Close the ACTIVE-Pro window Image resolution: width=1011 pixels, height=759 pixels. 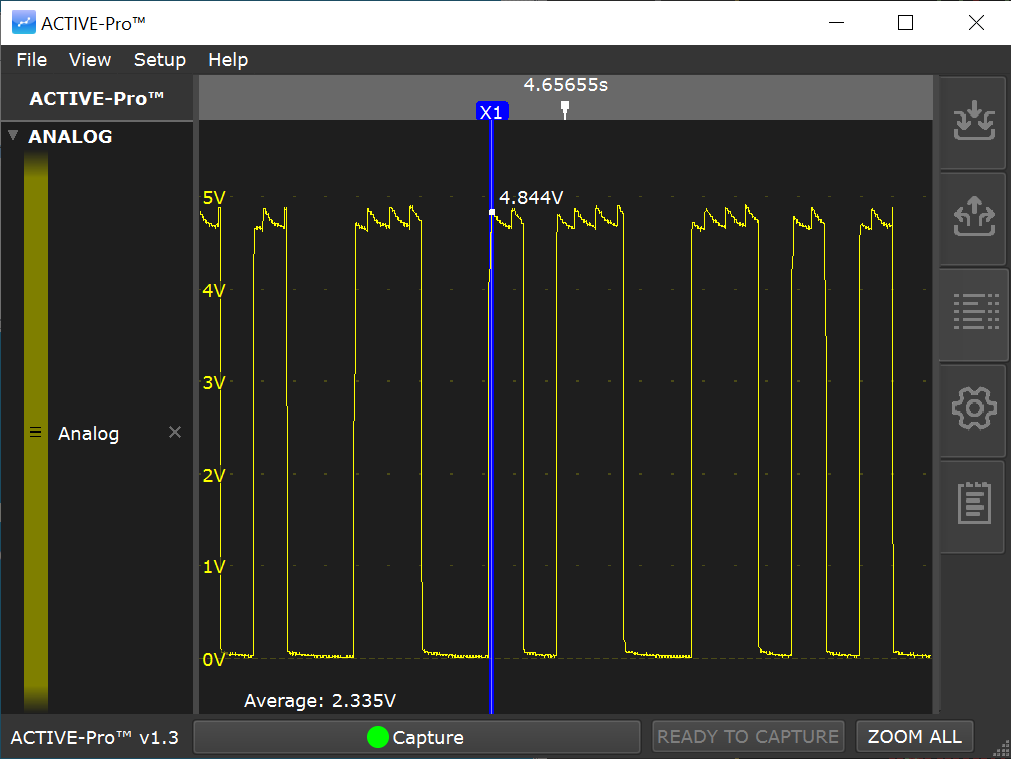976,23
